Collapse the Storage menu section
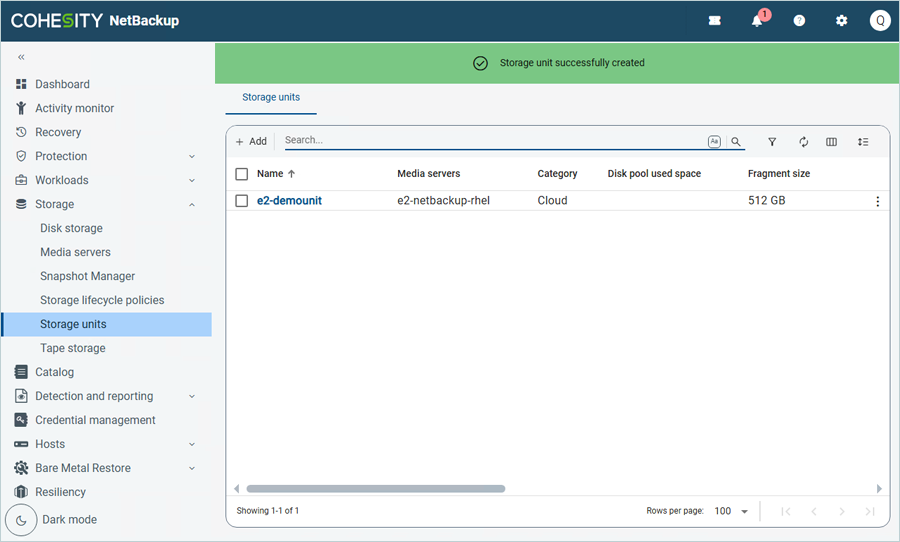 pos(191,204)
